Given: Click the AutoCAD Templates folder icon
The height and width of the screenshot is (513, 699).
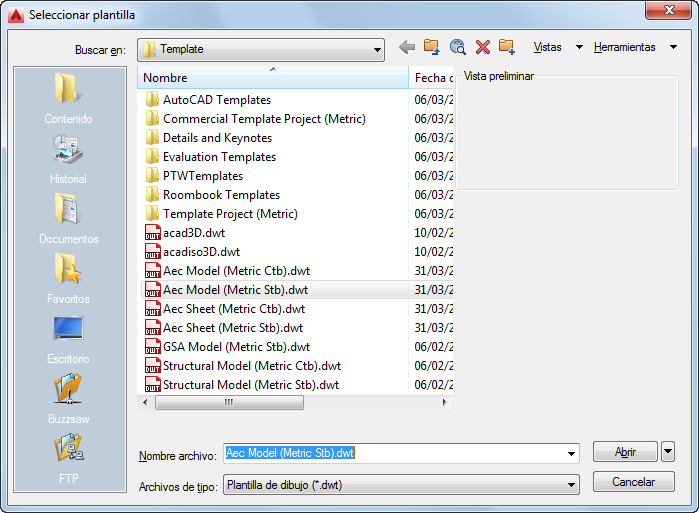Looking at the screenshot, I should coord(152,99).
